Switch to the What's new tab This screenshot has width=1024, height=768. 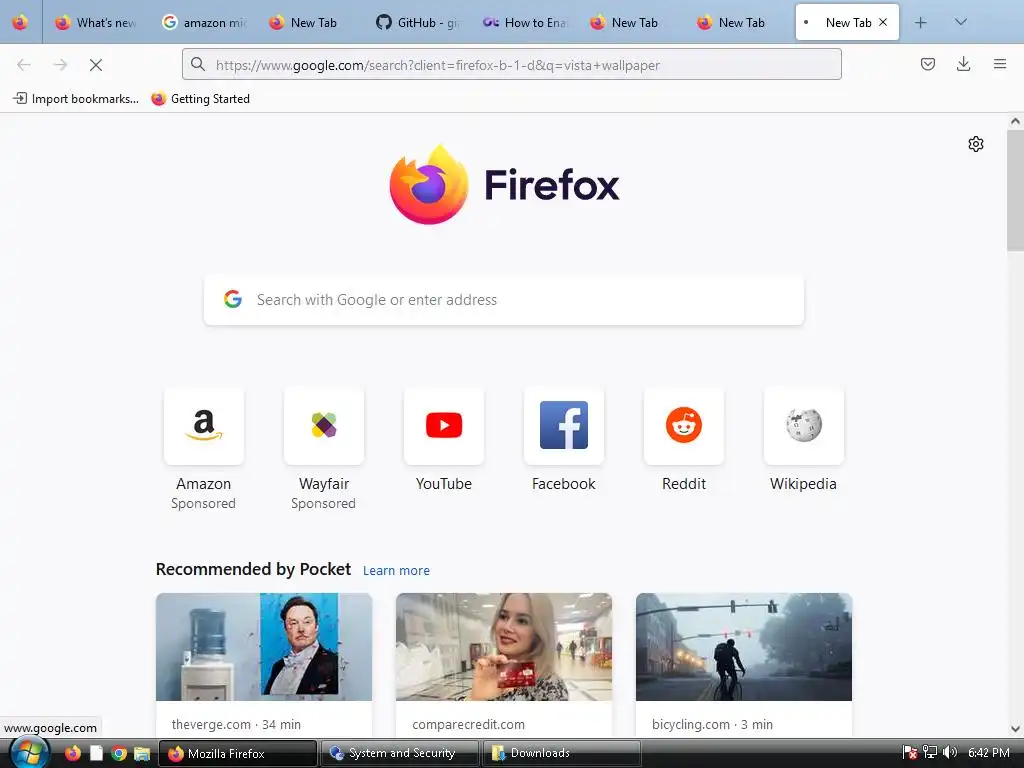tap(96, 22)
